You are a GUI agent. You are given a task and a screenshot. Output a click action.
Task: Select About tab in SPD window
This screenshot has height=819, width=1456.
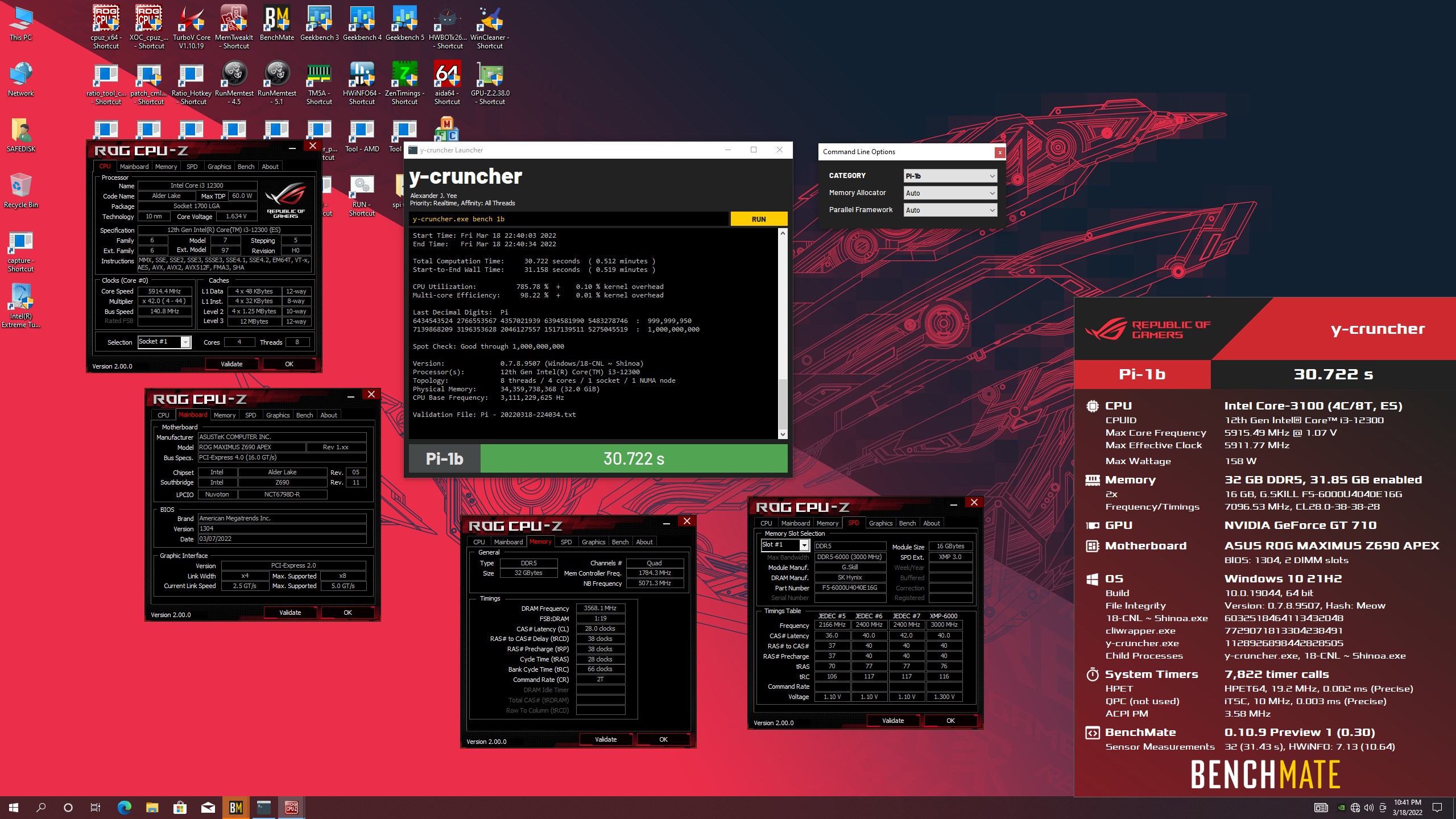pos(931,523)
